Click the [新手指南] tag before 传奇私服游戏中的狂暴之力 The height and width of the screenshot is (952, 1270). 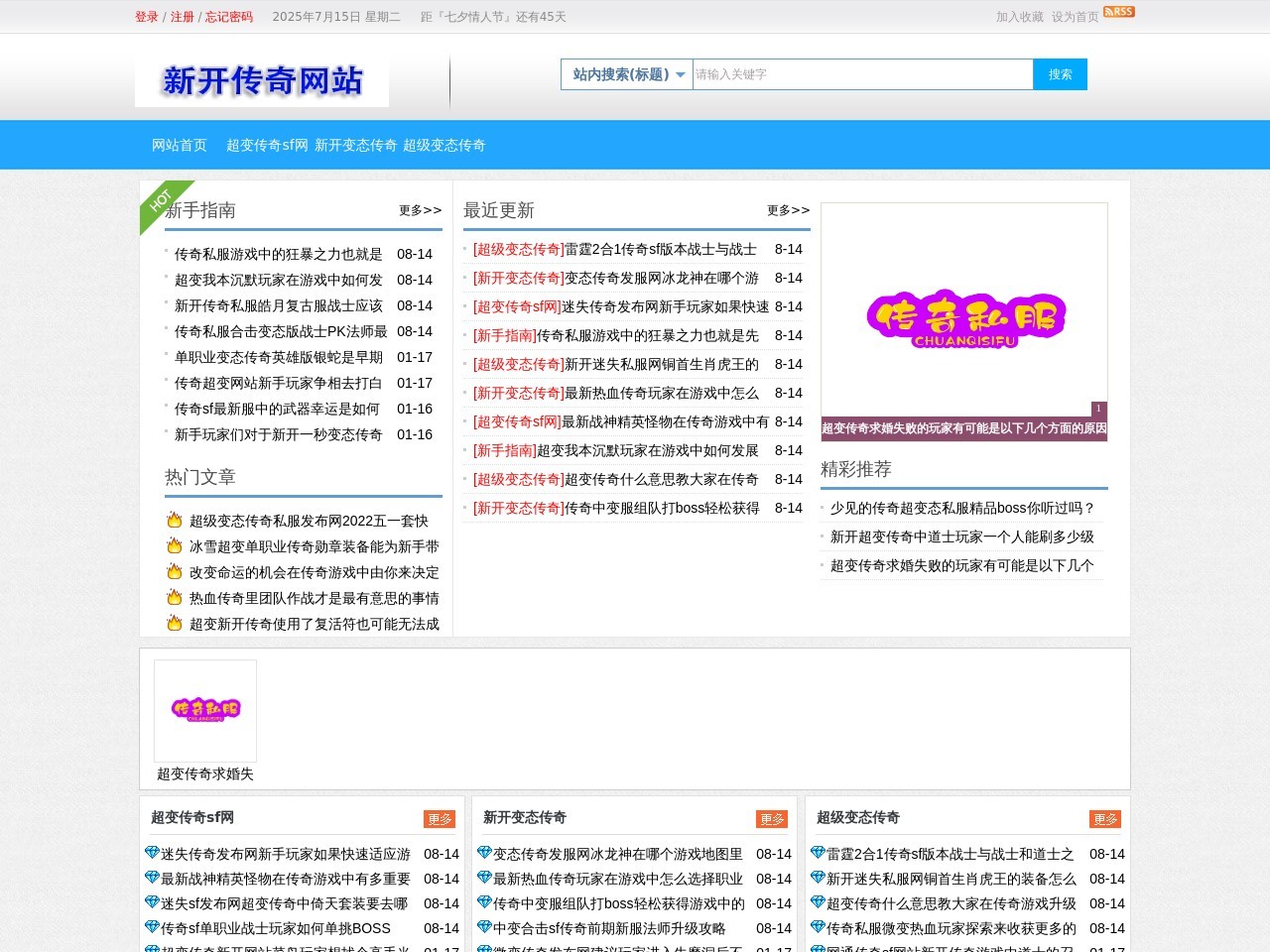click(x=505, y=335)
